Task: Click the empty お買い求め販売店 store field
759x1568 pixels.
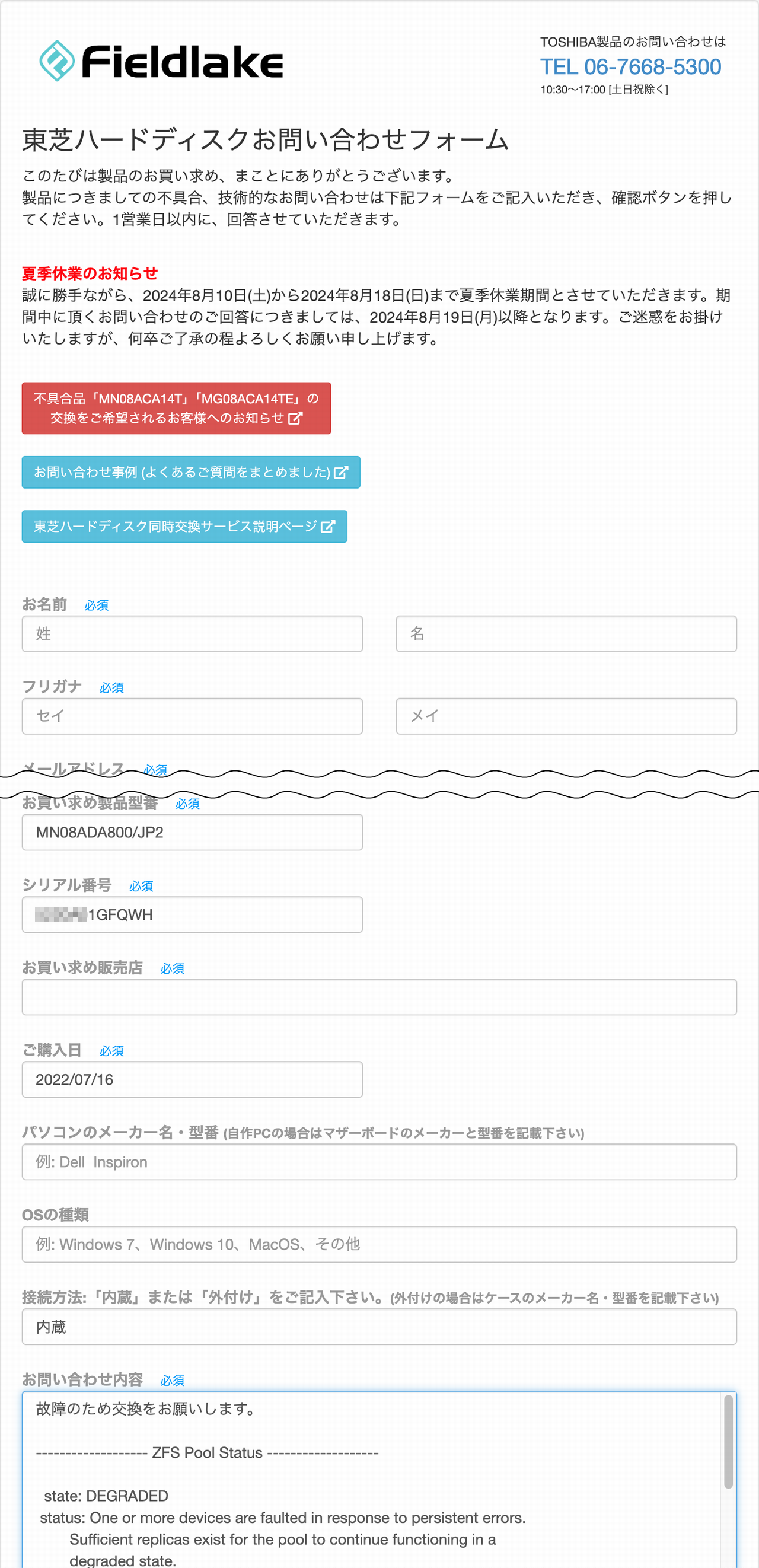Action: click(x=379, y=997)
